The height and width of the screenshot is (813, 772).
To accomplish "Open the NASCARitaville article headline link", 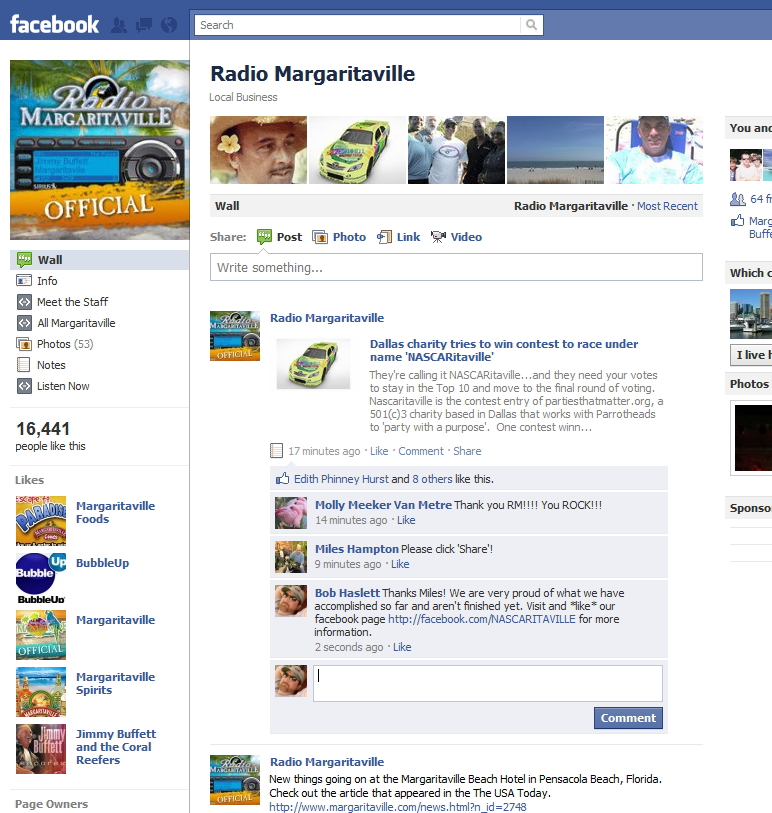I will pyautogui.click(x=503, y=350).
